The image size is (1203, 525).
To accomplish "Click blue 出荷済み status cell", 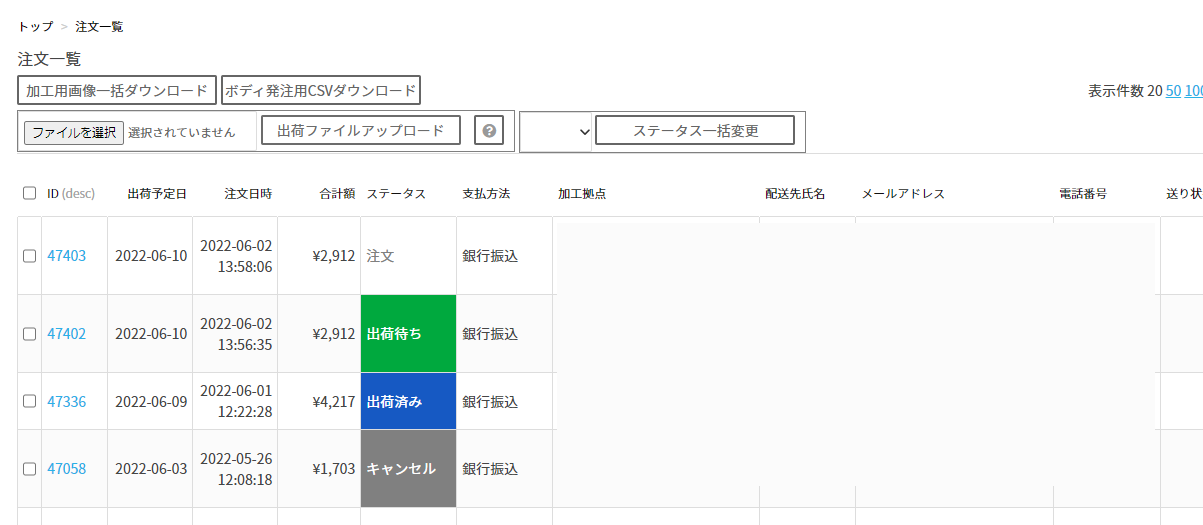I will click(x=408, y=402).
